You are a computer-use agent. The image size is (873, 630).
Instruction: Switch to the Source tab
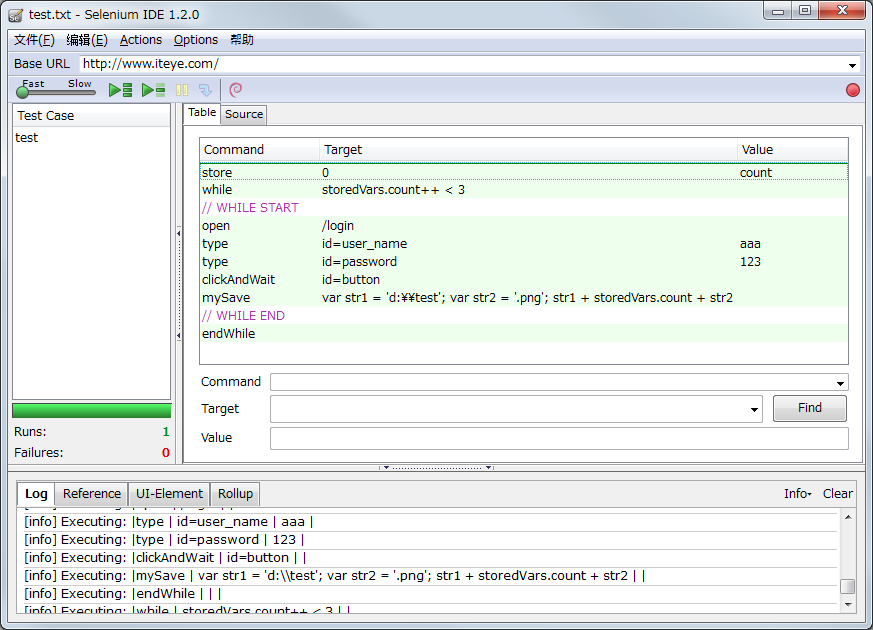[x=244, y=114]
